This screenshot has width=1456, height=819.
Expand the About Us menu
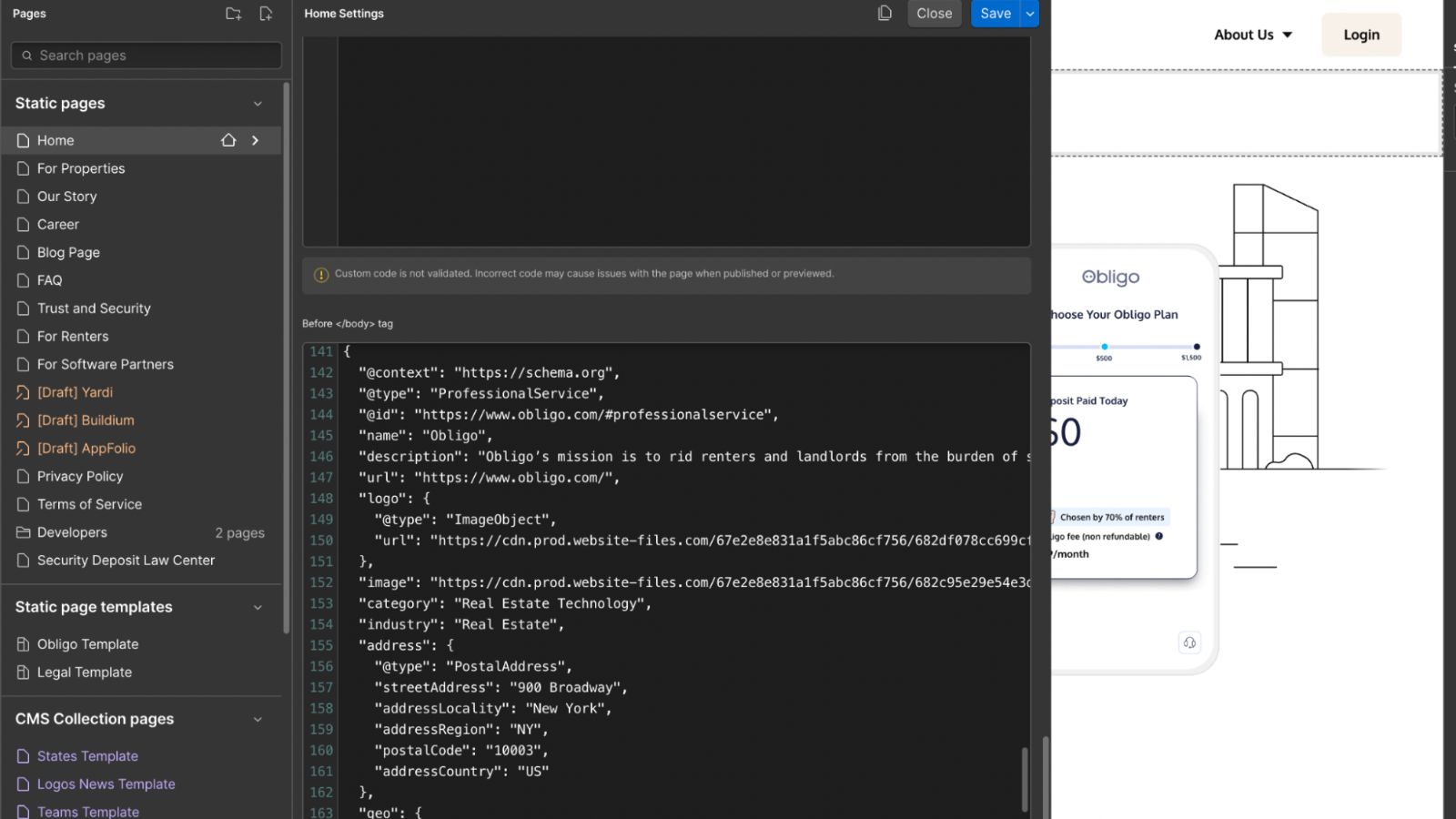pyautogui.click(x=1253, y=35)
